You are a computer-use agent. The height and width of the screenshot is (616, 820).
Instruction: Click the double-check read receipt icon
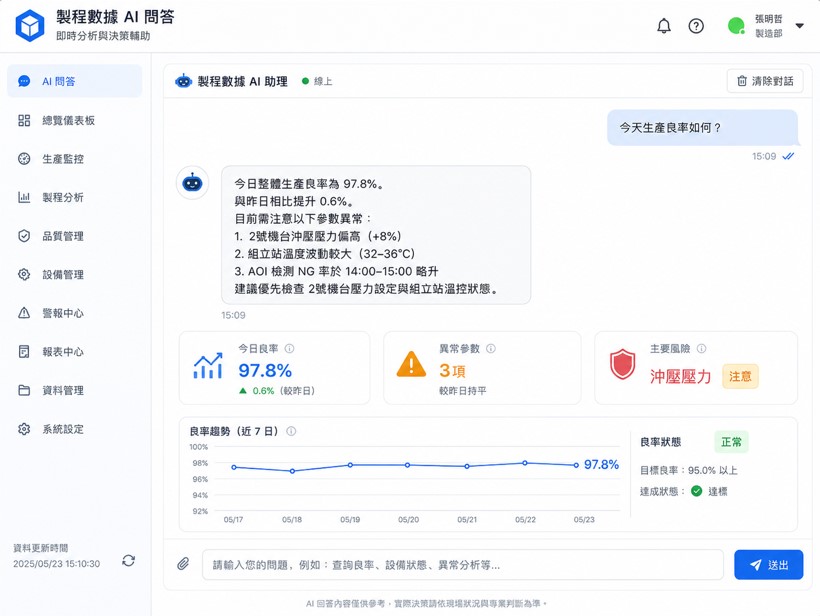coord(788,156)
